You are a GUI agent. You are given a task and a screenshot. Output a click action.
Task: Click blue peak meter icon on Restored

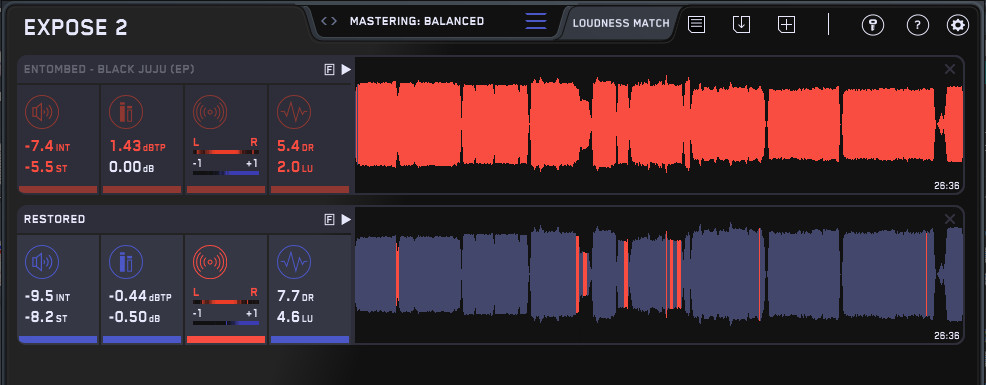[126, 262]
